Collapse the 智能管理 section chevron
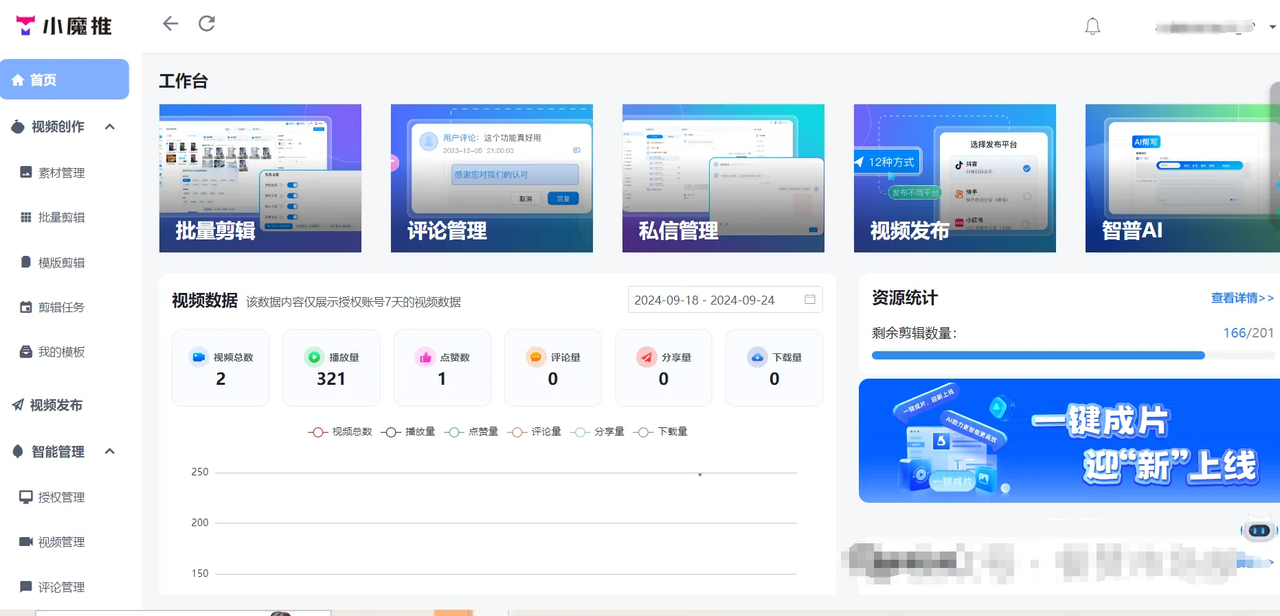 (x=109, y=451)
